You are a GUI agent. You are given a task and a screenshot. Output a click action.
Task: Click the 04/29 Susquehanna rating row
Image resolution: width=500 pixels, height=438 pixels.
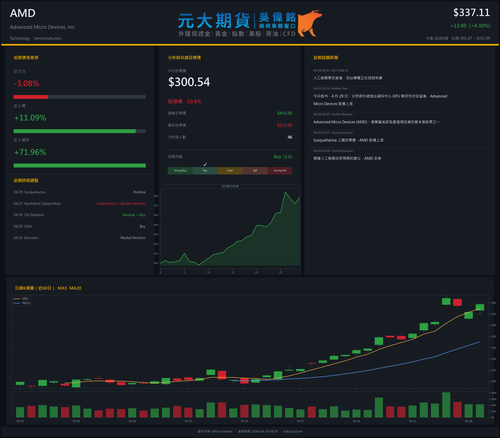pos(80,192)
